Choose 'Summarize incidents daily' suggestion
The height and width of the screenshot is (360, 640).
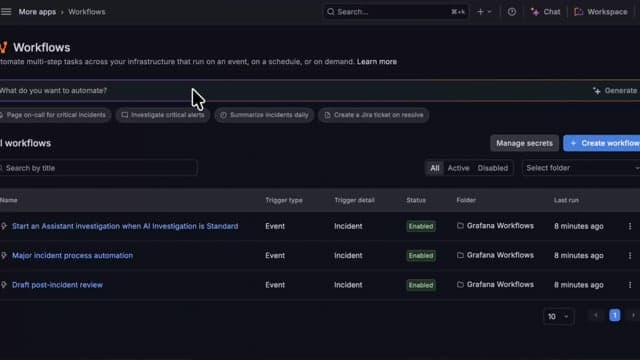264,115
